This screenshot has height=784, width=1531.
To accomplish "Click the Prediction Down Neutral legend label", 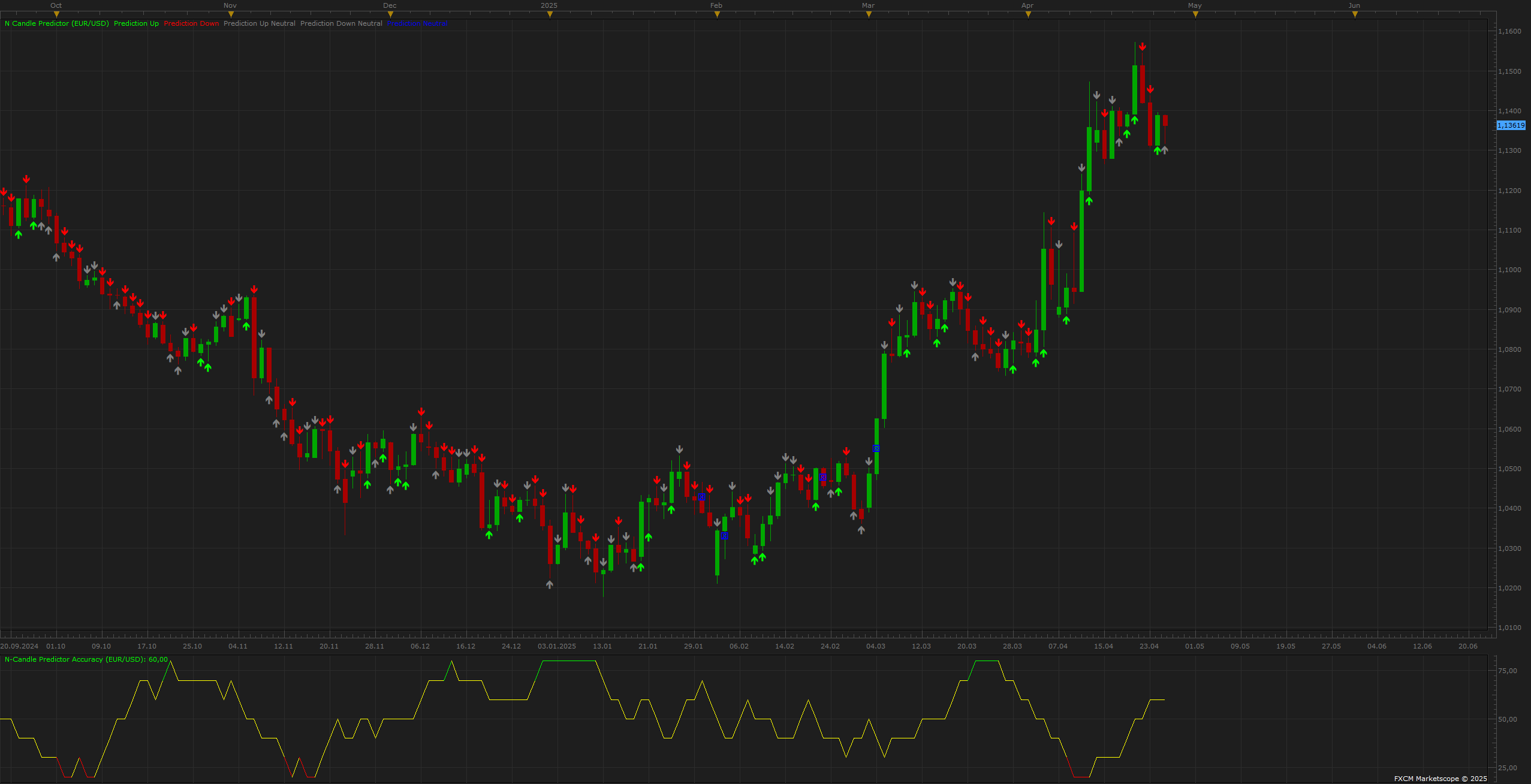I will tap(341, 23).
